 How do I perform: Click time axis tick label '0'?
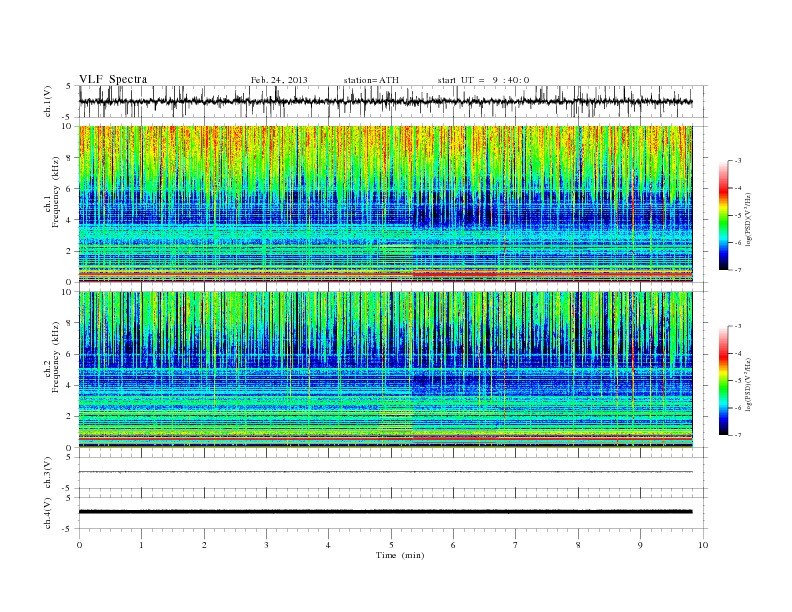pos(79,545)
